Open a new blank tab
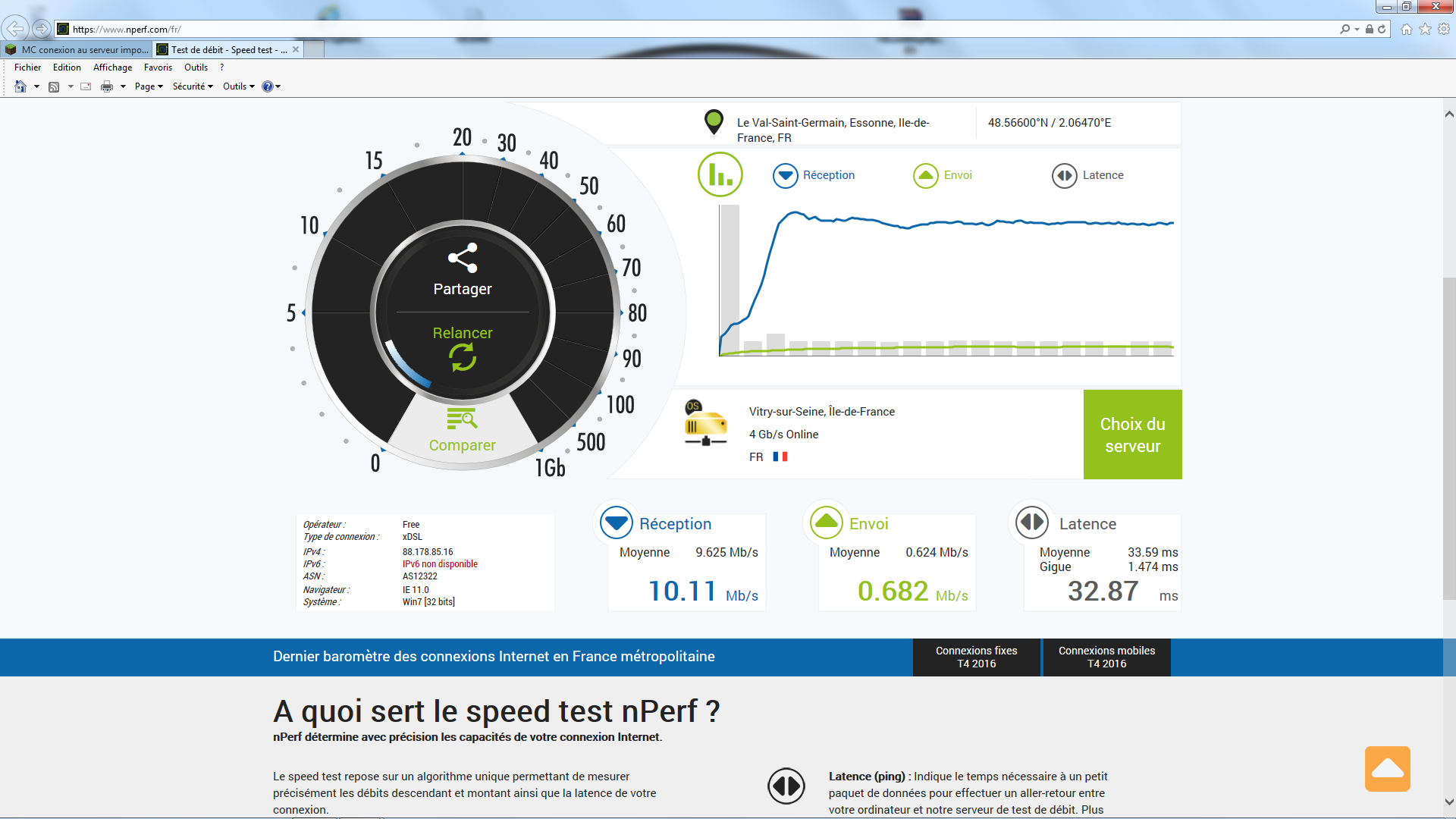The width and height of the screenshot is (1456, 819). pos(314,49)
